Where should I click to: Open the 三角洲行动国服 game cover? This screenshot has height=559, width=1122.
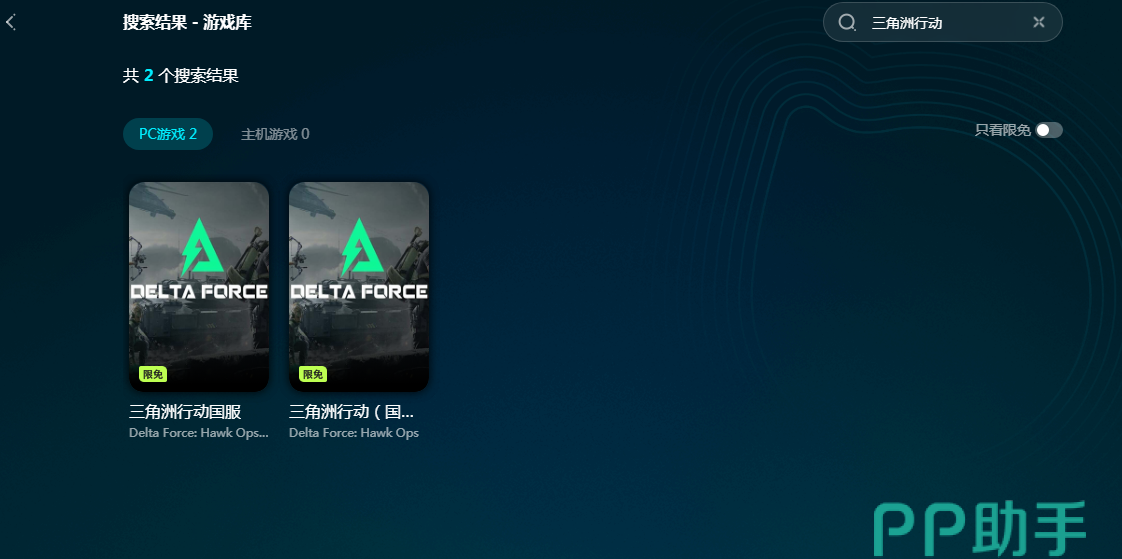pyautogui.click(x=199, y=286)
